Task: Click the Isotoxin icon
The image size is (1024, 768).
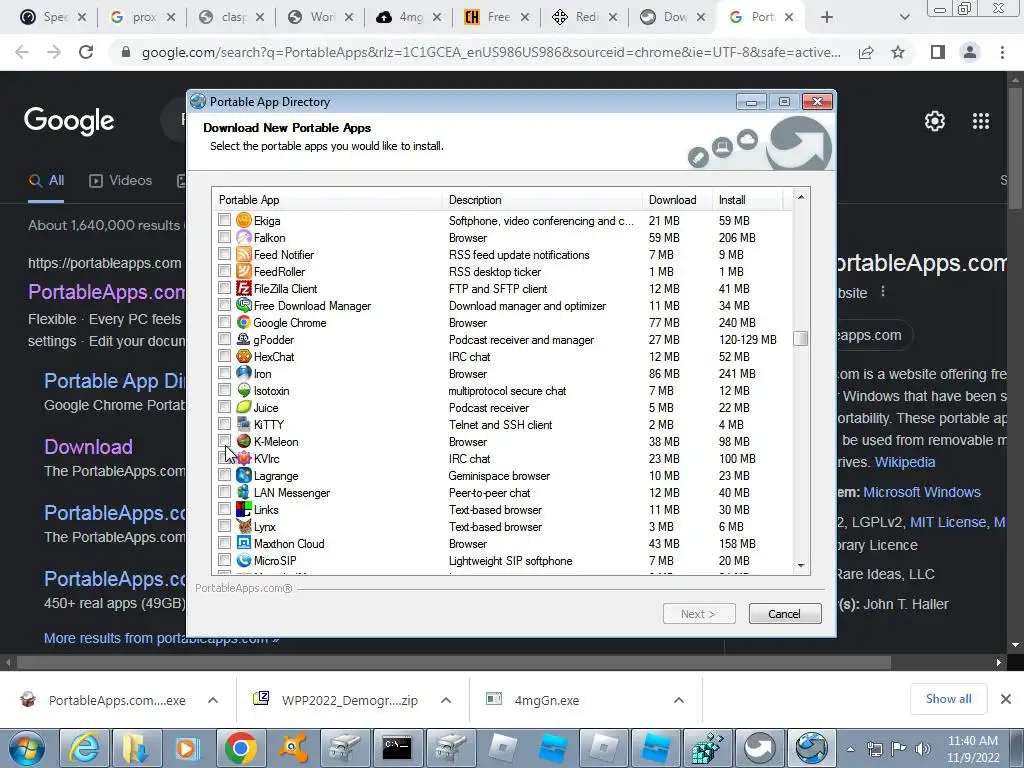Action: pyautogui.click(x=244, y=391)
